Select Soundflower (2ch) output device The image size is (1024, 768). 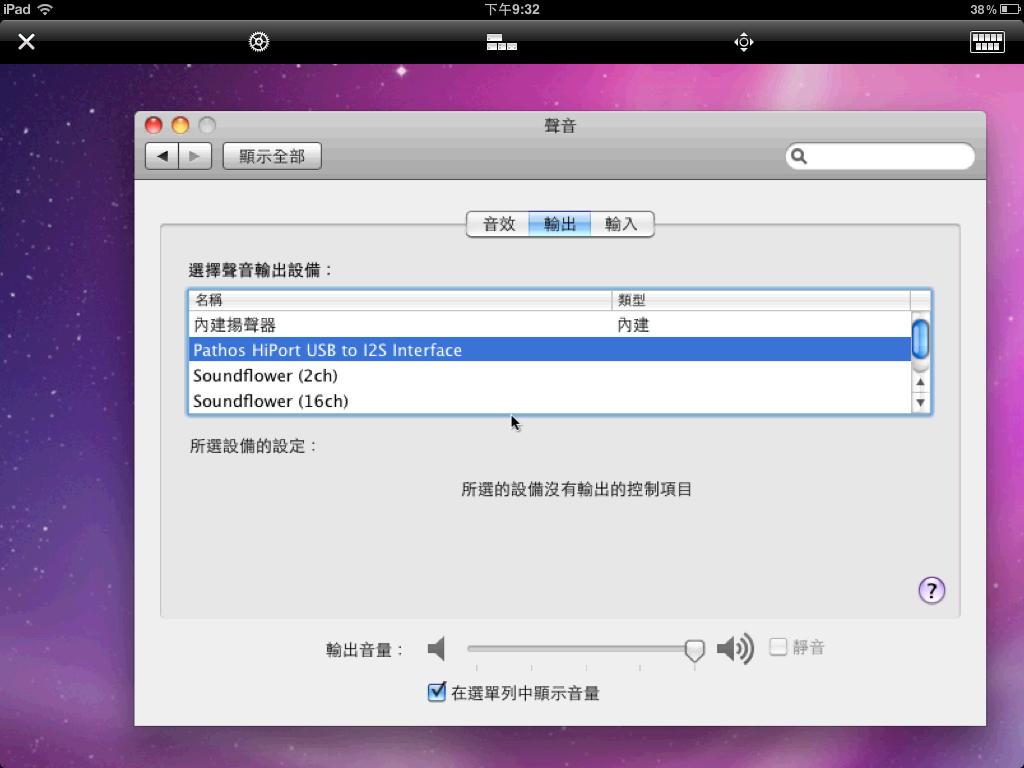(549, 376)
